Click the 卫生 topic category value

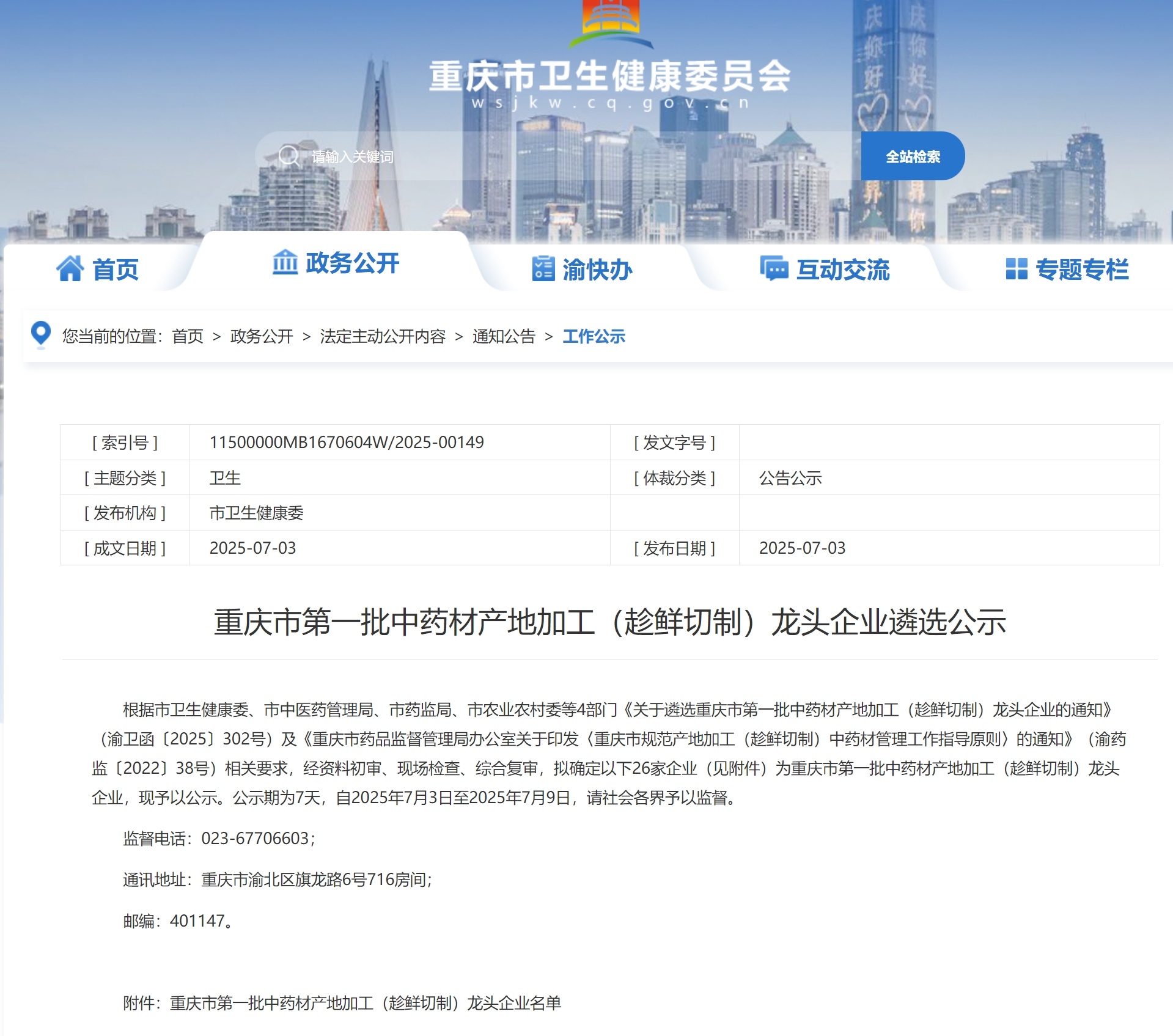[x=225, y=478]
